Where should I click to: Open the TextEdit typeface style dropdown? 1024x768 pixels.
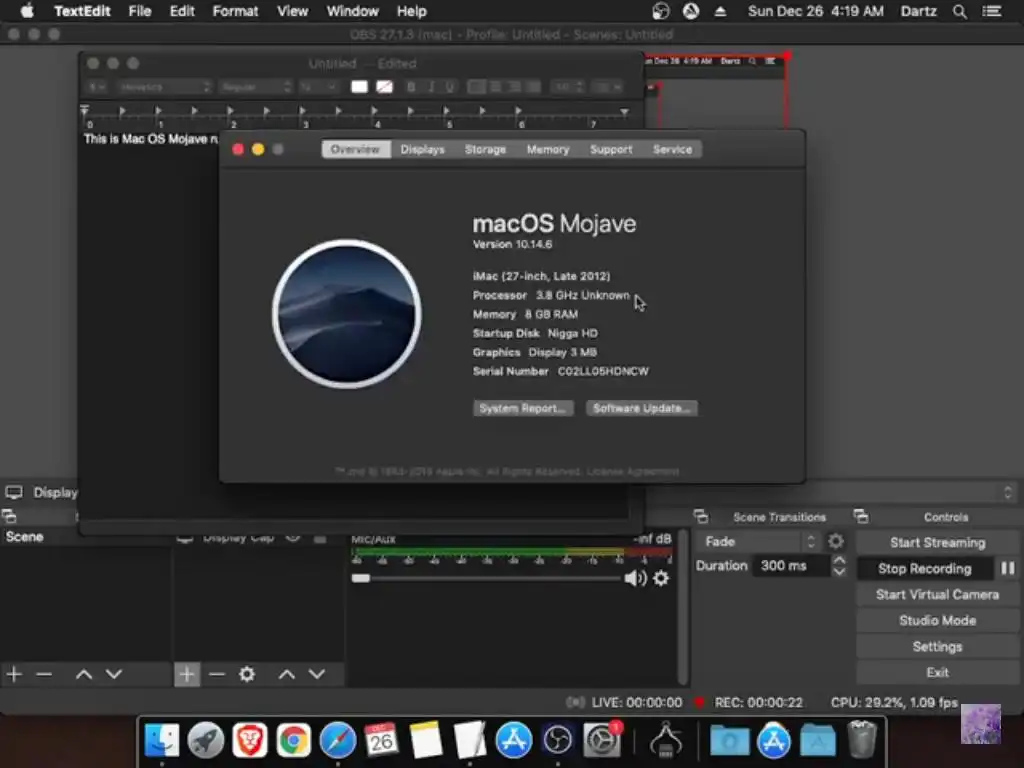tap(255, 87)
